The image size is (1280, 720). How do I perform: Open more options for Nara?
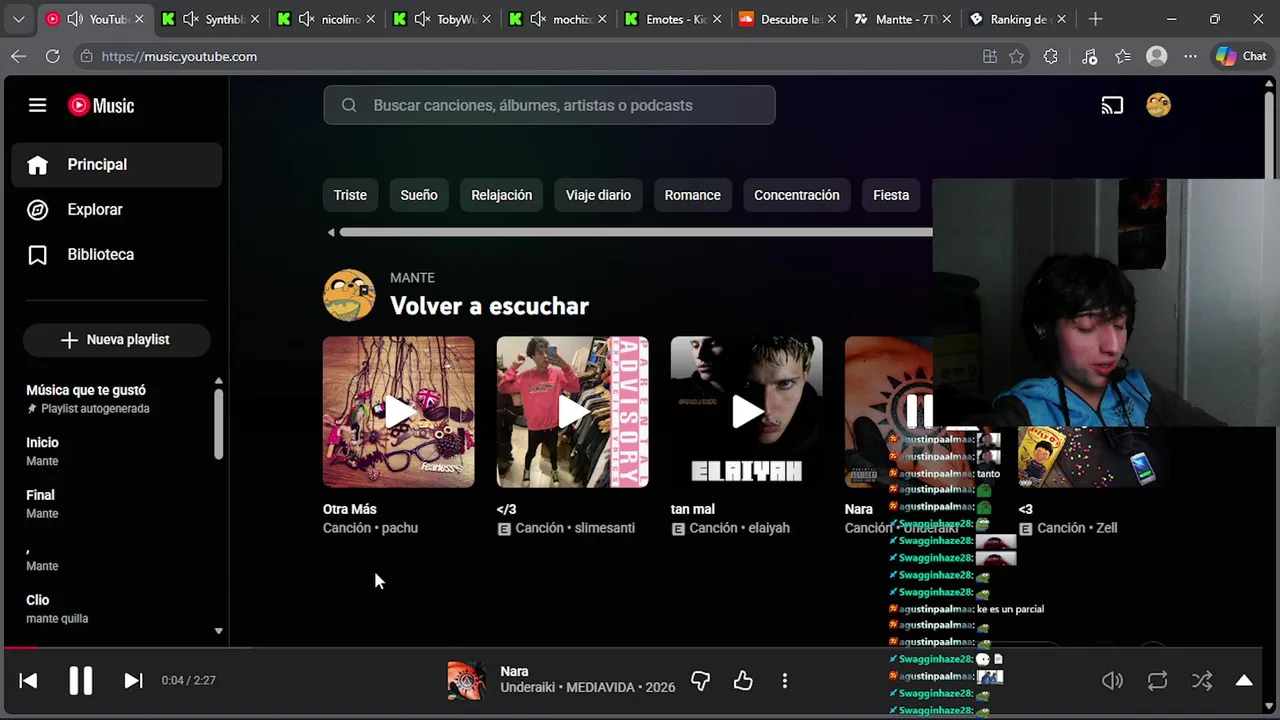coord(785,681)
